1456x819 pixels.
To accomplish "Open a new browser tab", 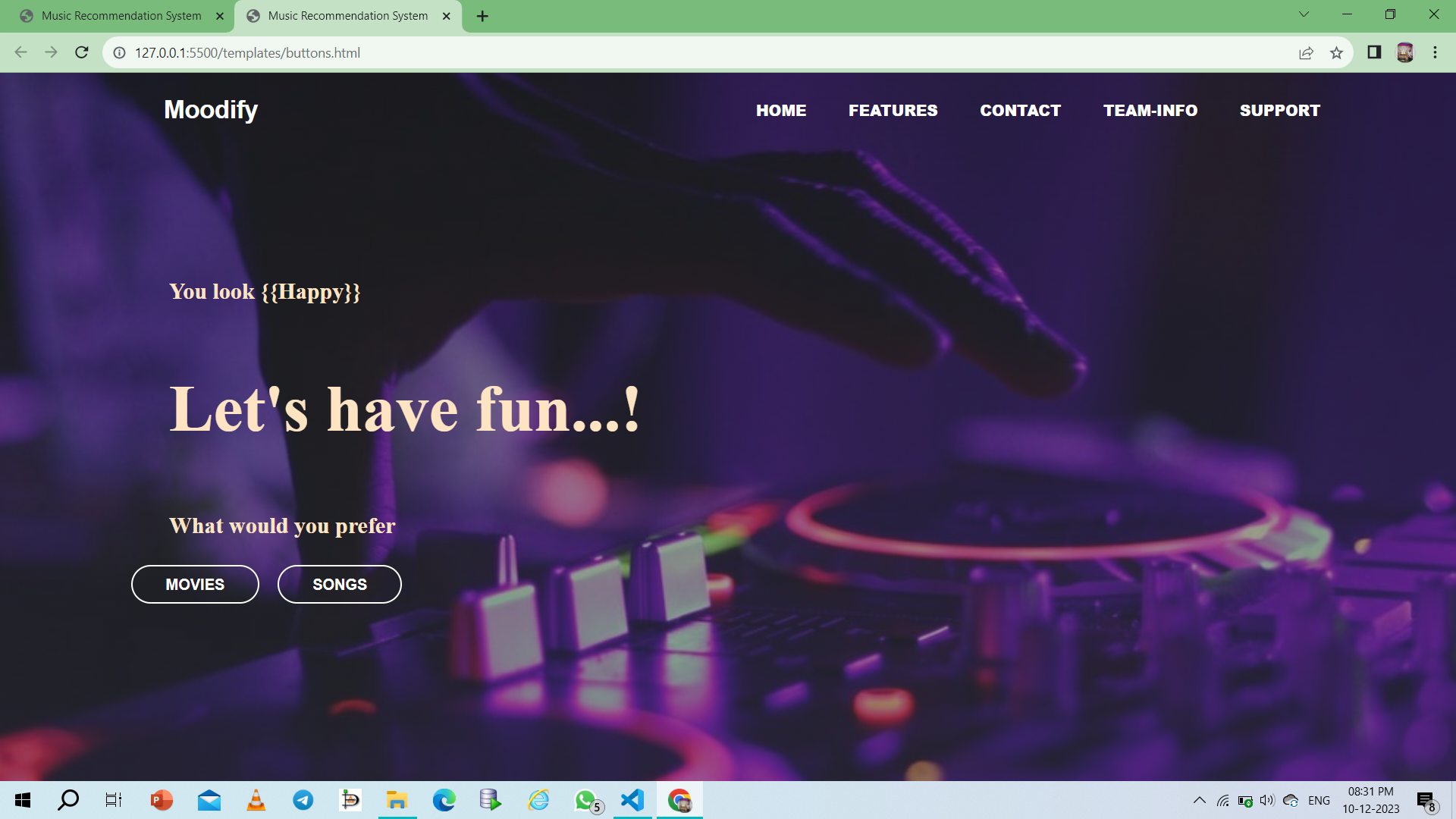I will point(482,16).
